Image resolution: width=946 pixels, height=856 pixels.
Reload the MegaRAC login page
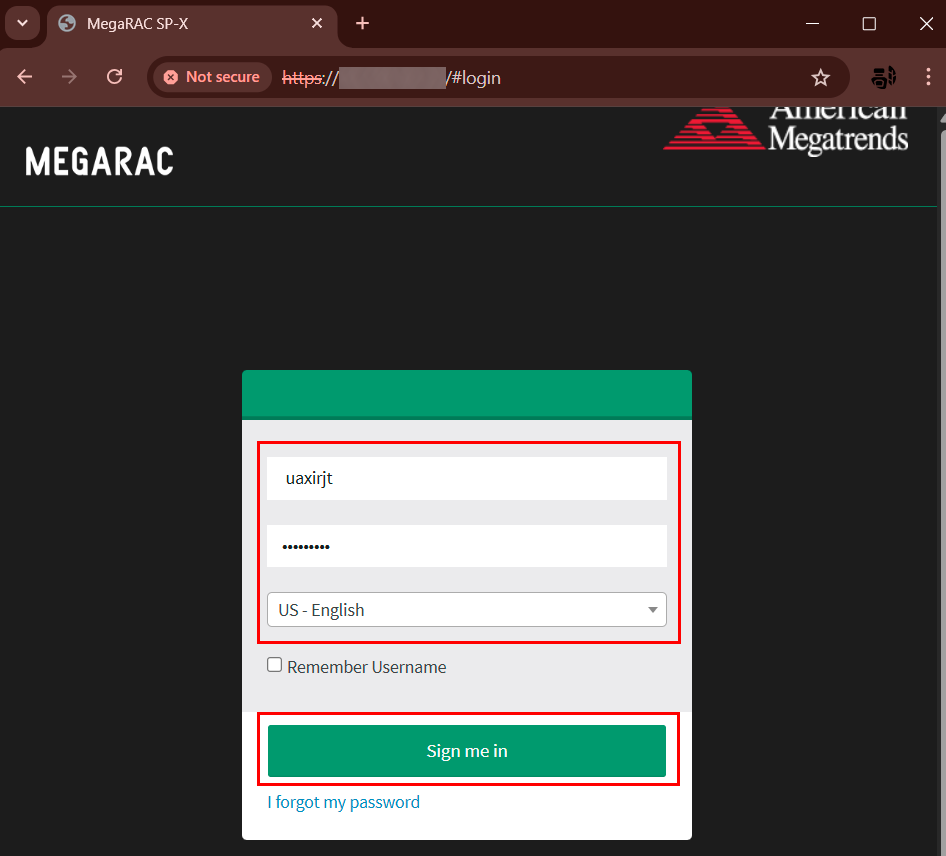point(115,77)
